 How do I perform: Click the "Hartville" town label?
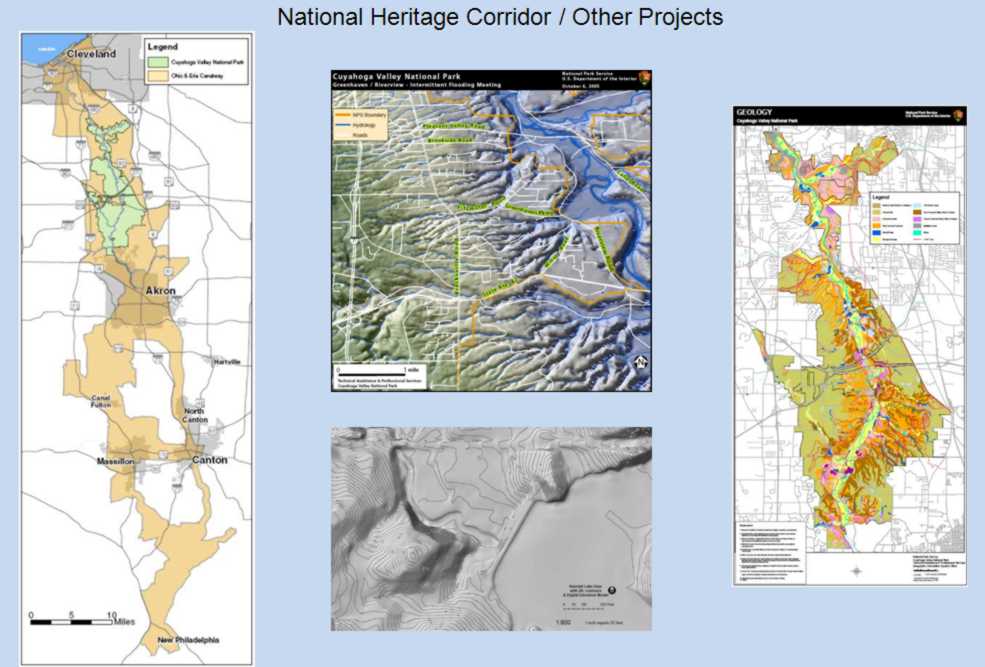(x=227, y=362)
